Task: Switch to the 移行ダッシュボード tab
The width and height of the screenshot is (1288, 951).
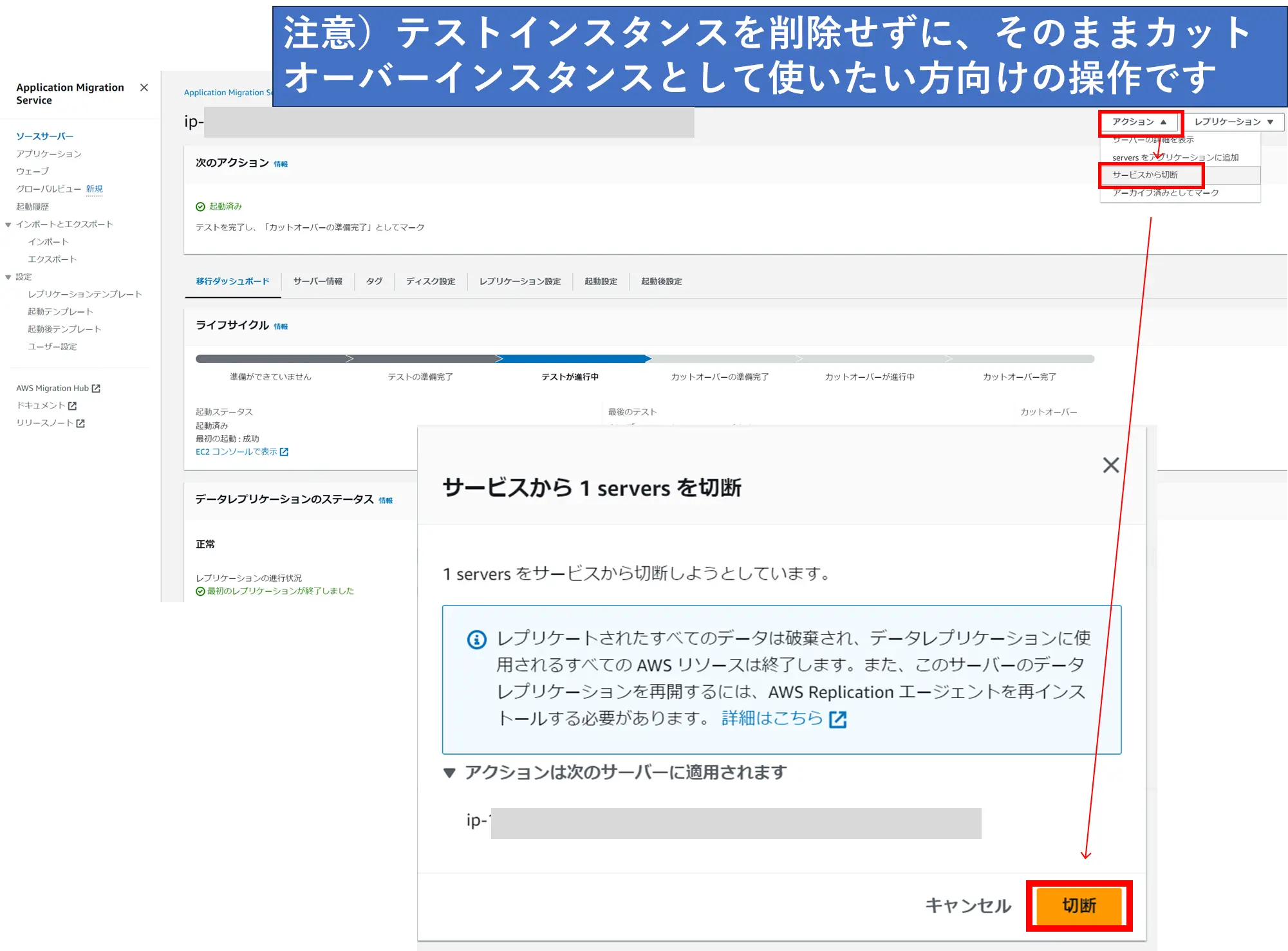Action: tap(232, 281)
